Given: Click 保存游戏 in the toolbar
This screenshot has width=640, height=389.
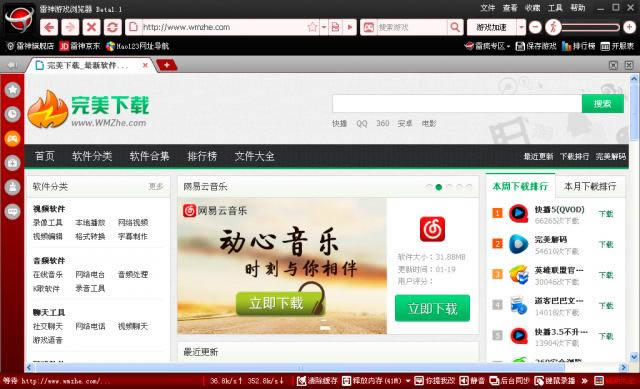Looking at the screenshot, I should (x=536, y=46).
